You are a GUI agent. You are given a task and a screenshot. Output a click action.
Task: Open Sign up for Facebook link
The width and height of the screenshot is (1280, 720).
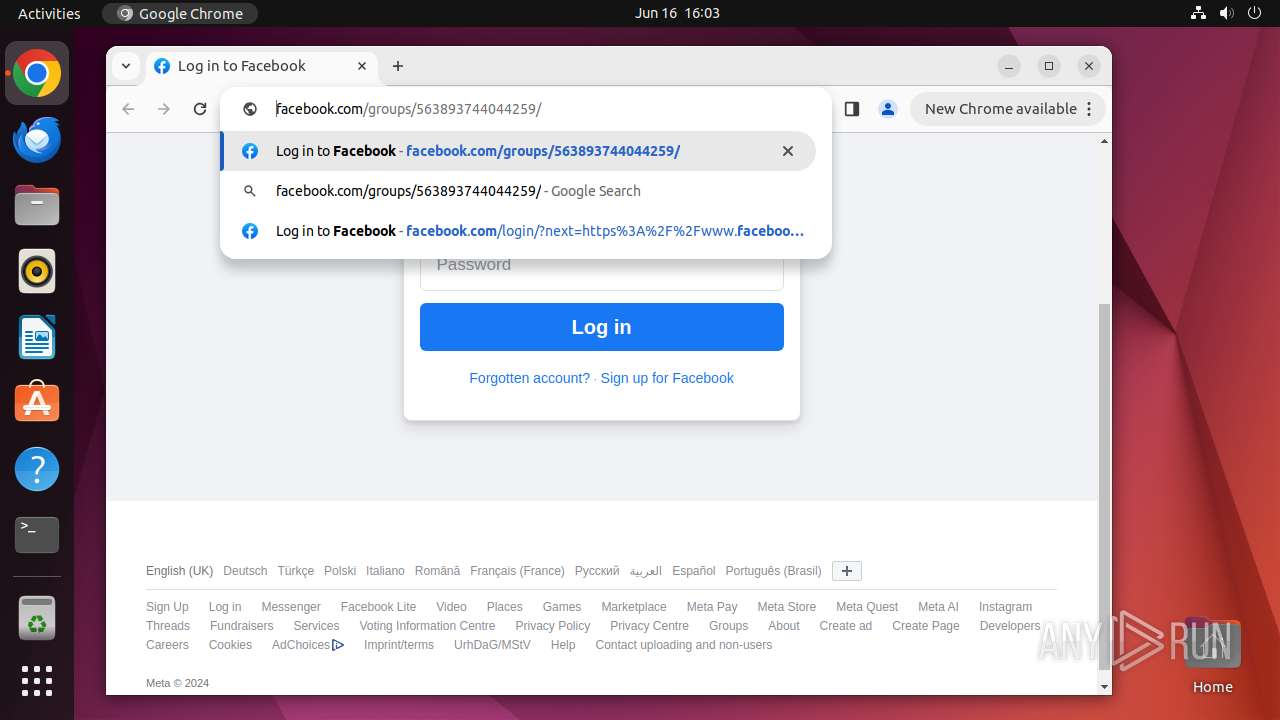pos(667,378)
